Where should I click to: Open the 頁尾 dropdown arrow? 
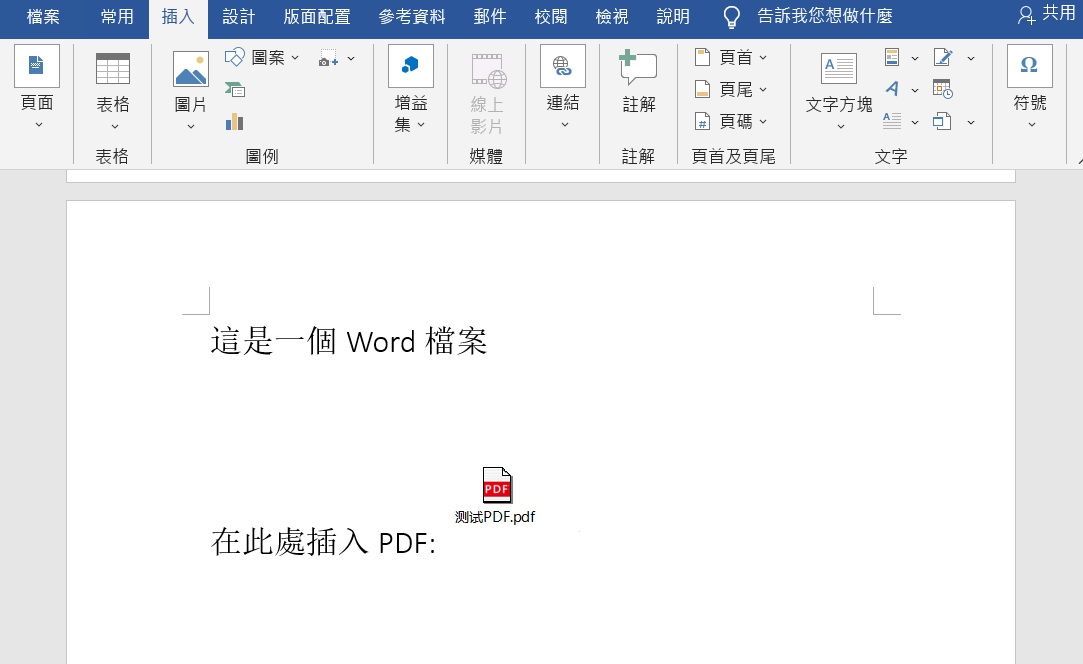tap(763, 90)
